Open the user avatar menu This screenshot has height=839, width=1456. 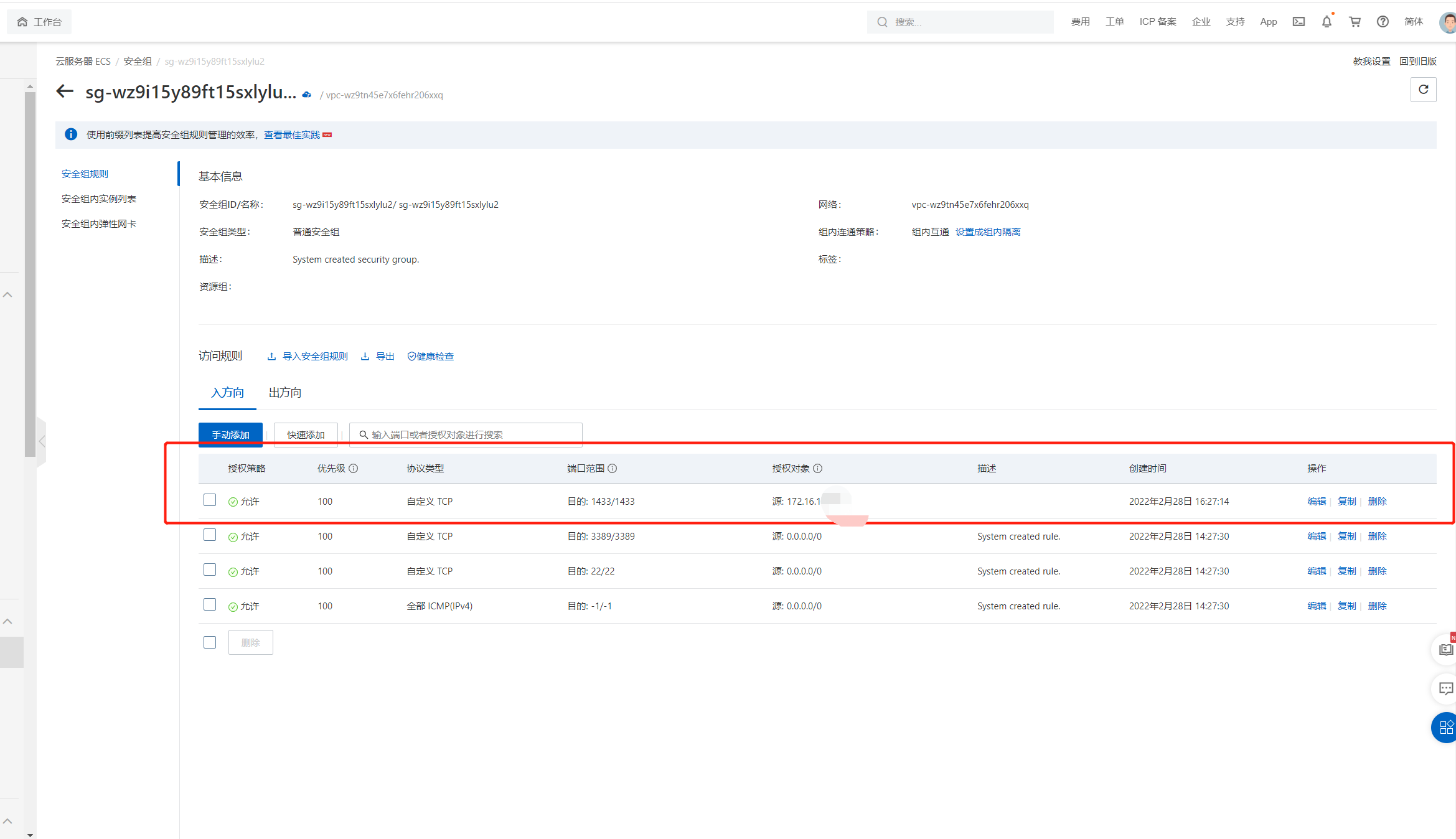[x=1448, y=22]
